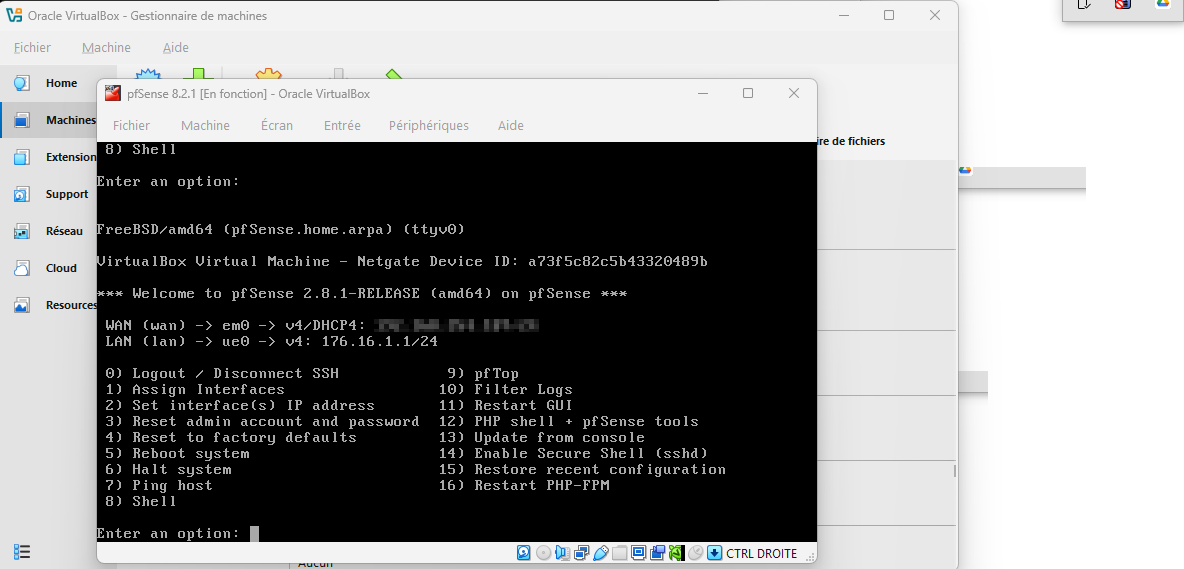
Task: Click the shared folders status icon
Action: [619, 553]
